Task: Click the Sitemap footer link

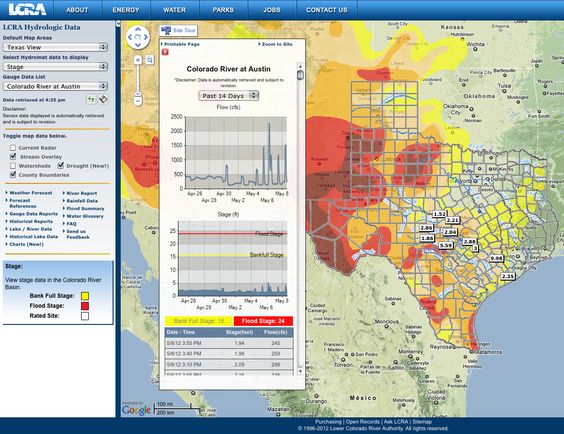Action: (422, 422)
